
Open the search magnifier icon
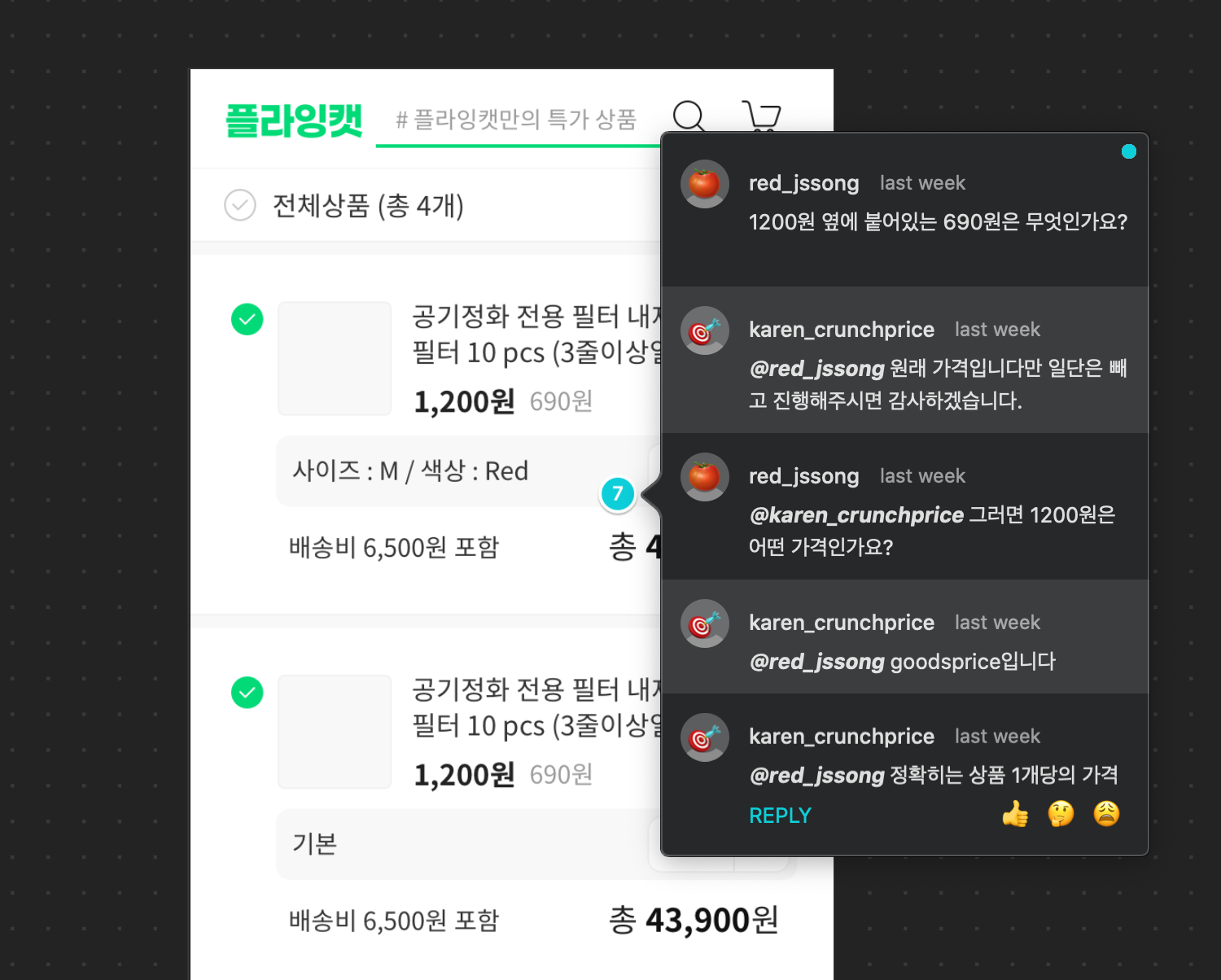(689, 116)
